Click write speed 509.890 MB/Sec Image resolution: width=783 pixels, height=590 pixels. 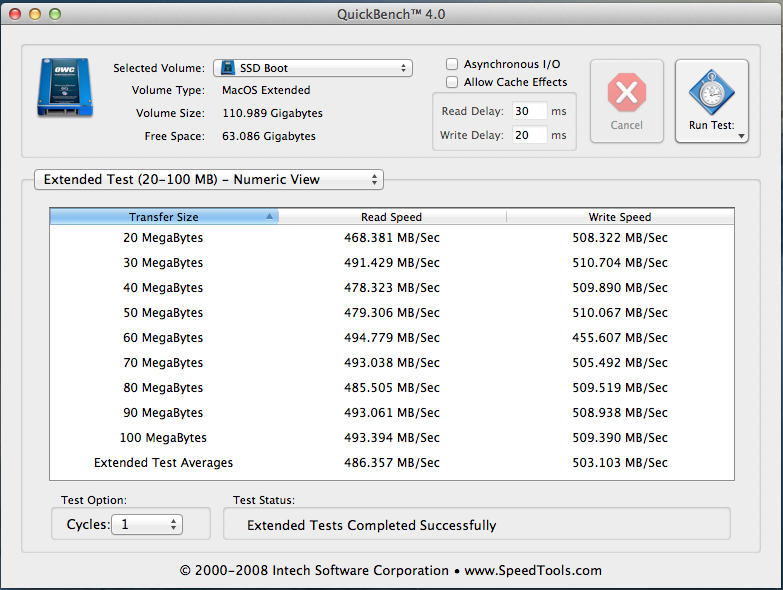620,288
